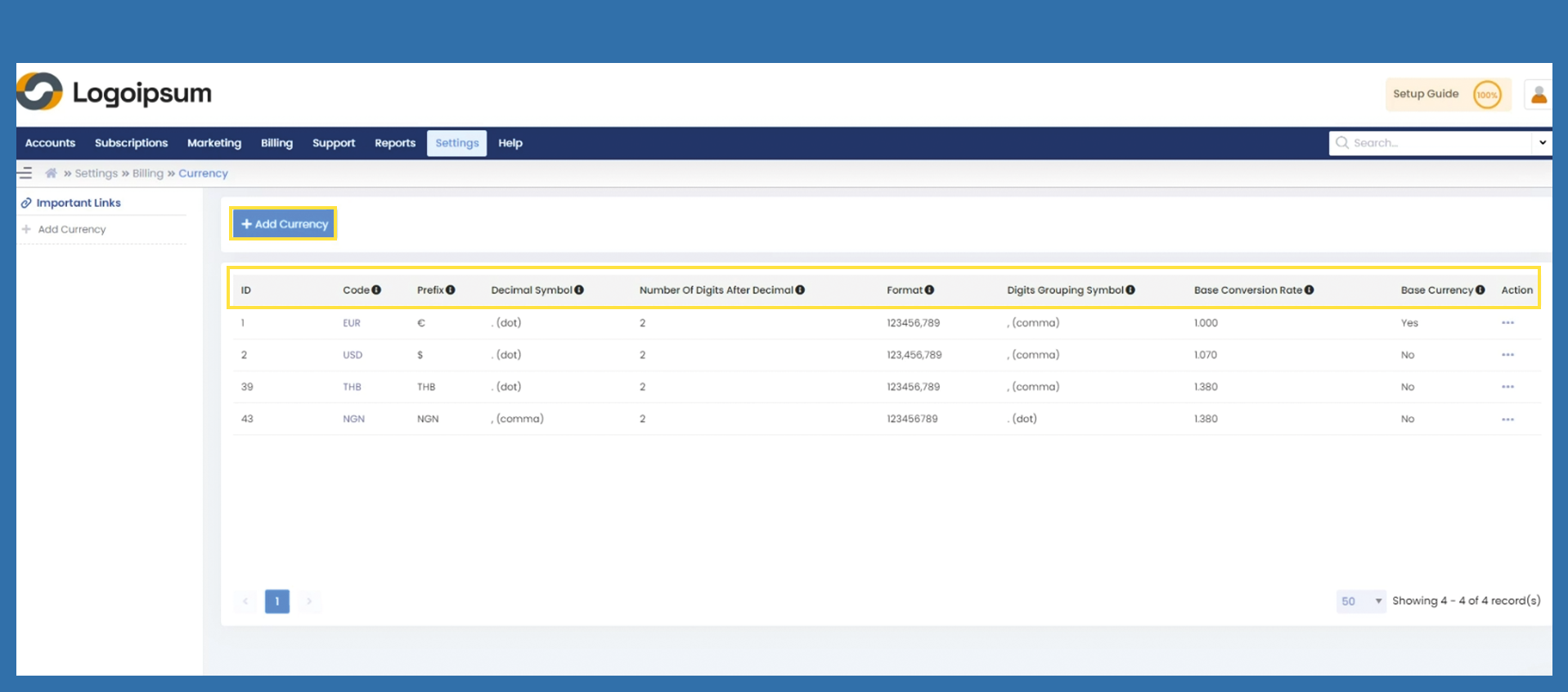Open the user profile avatar icon
Image resolution: width=1568 pixels, height=692 pixels.
point(1538,95)
